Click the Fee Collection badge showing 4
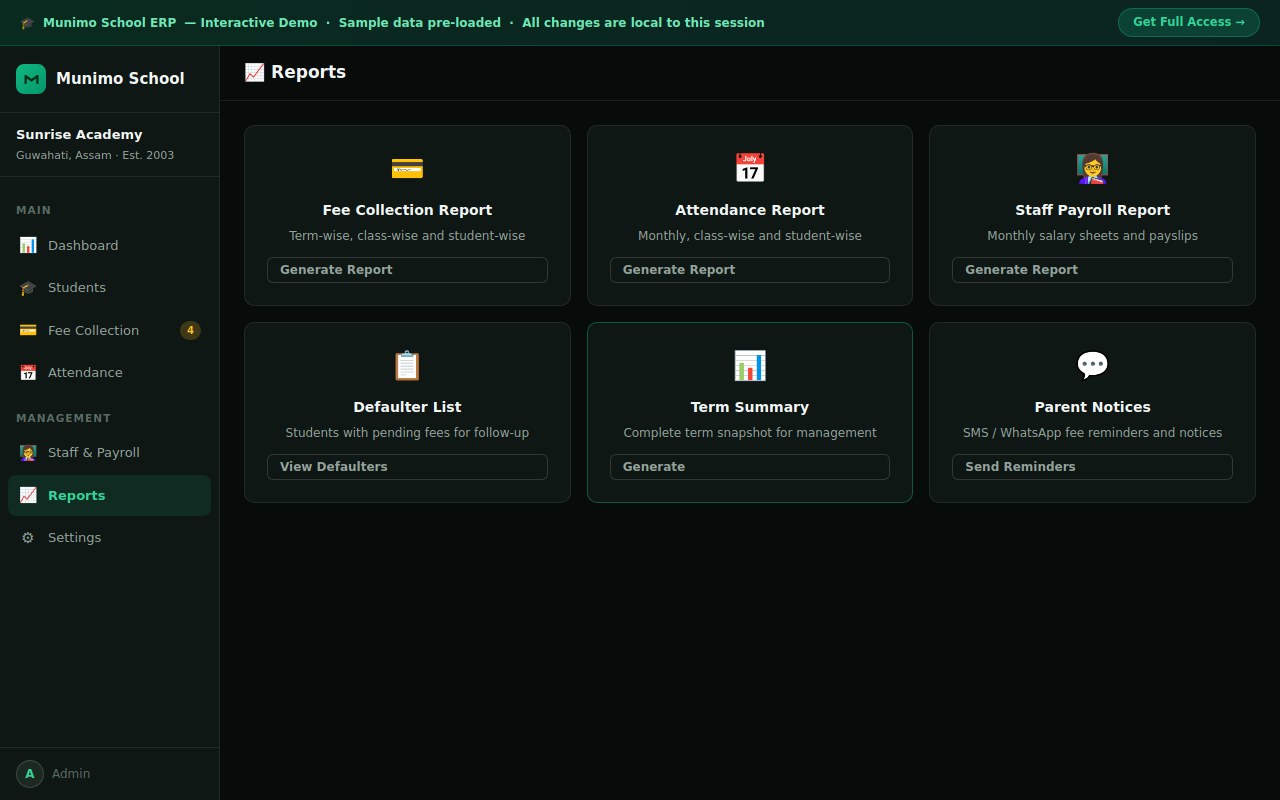This screenshot has height=800, width=1280. [x=190, y=330]
